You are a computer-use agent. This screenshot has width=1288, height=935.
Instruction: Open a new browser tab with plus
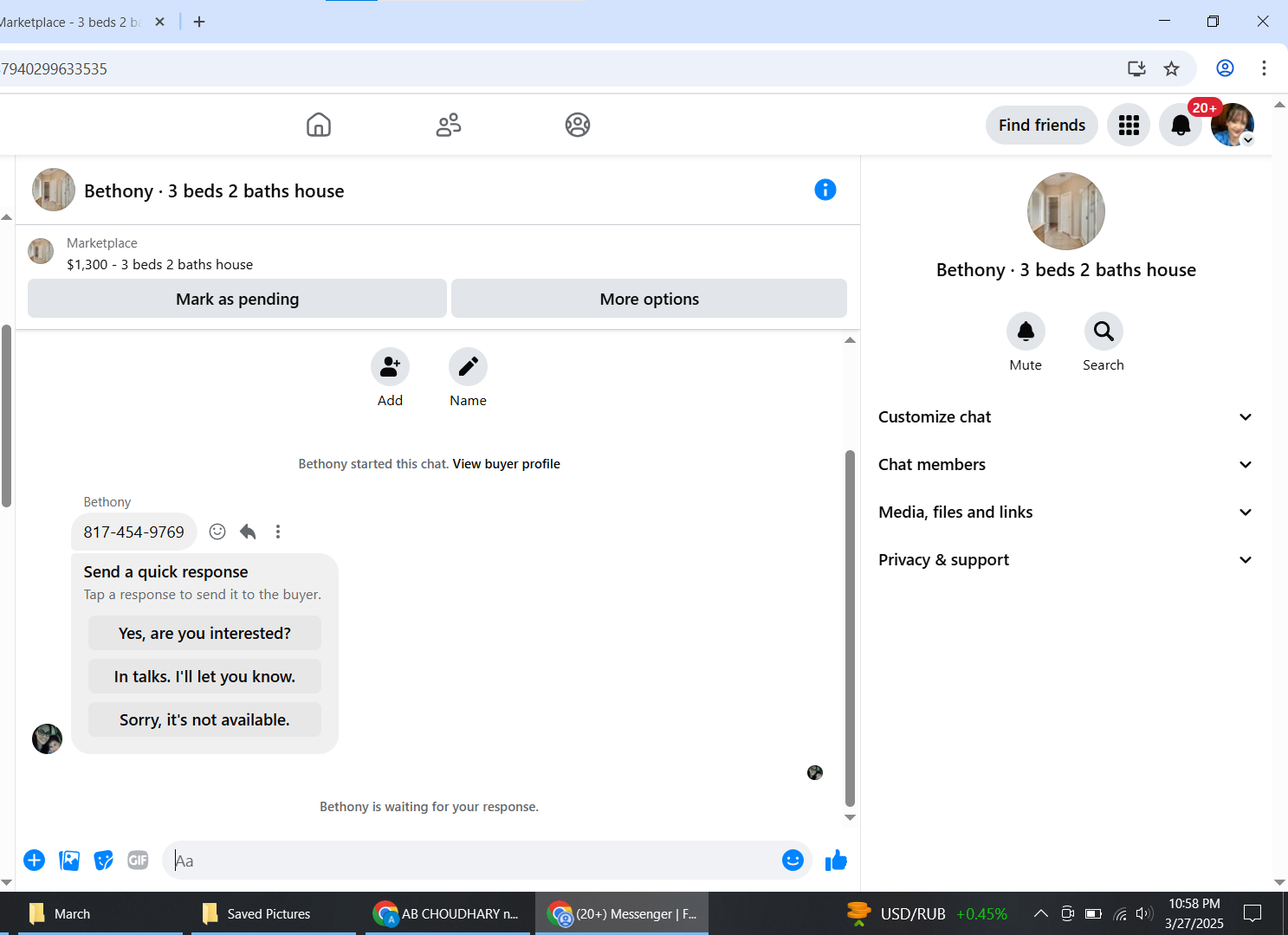point(199,22)
